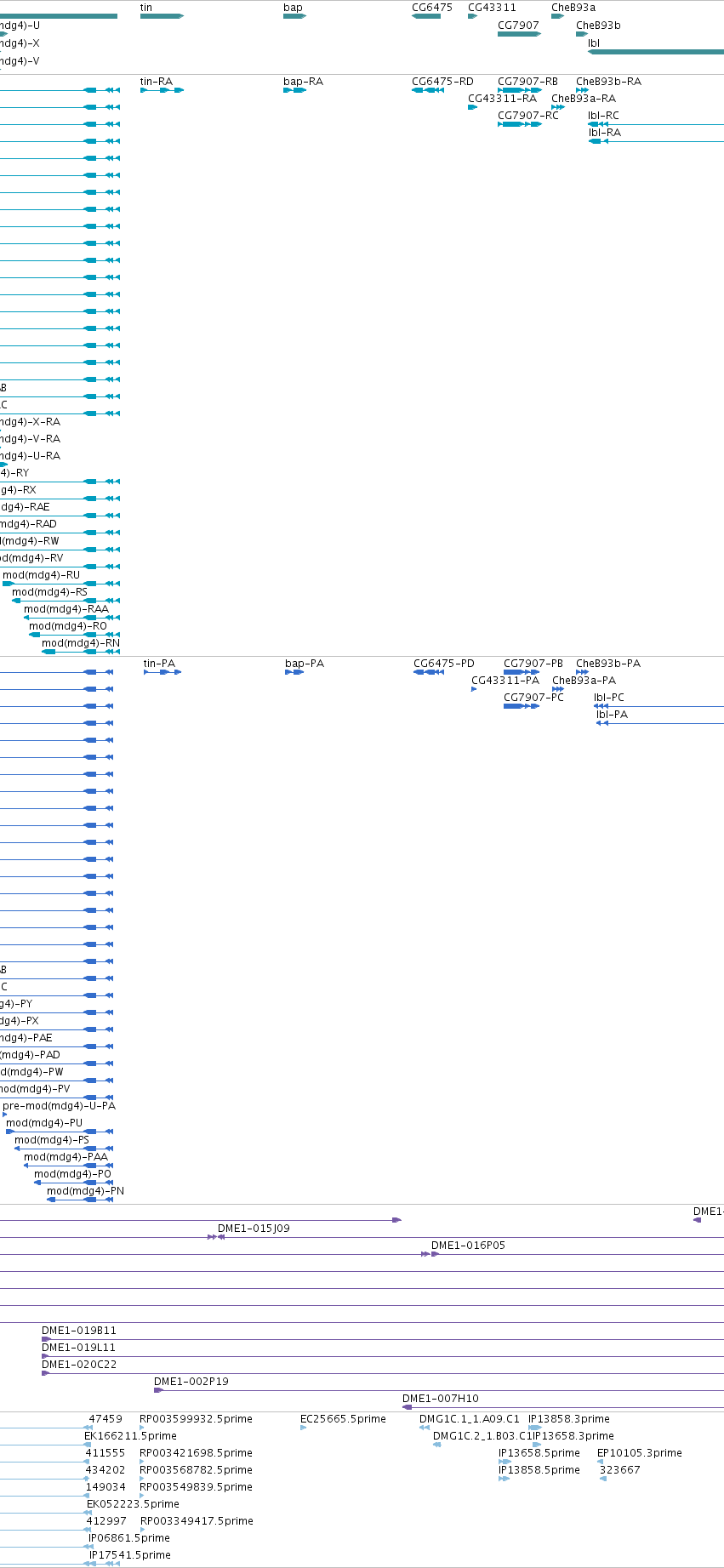Click the EK166211.5prime EST label
724x1568 pixels.
point(130,1436)
